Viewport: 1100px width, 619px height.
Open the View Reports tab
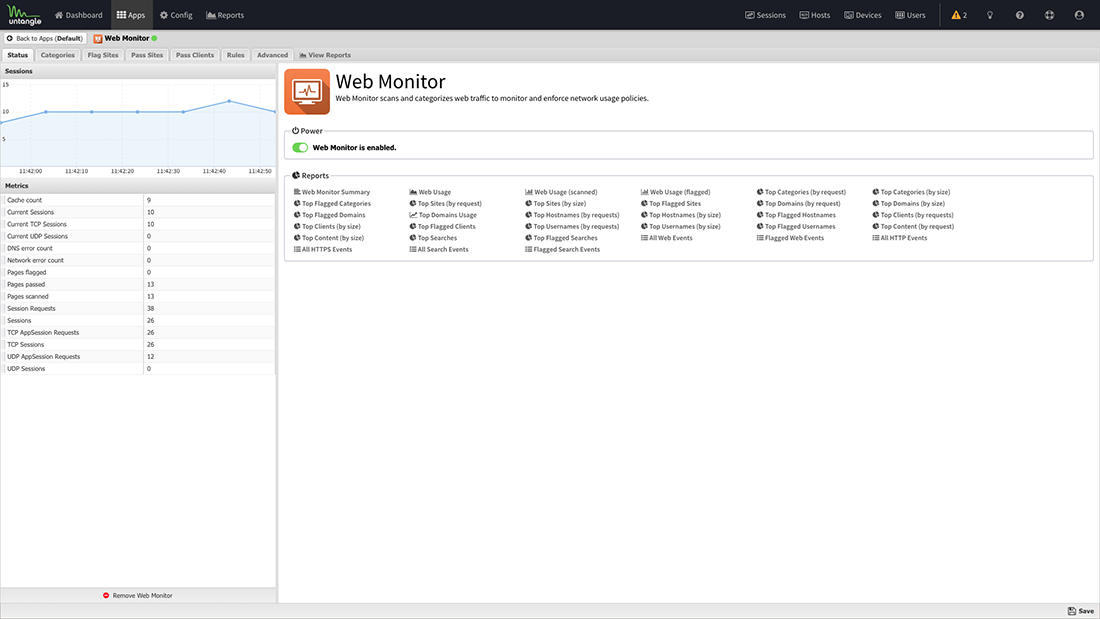point(325,55)
